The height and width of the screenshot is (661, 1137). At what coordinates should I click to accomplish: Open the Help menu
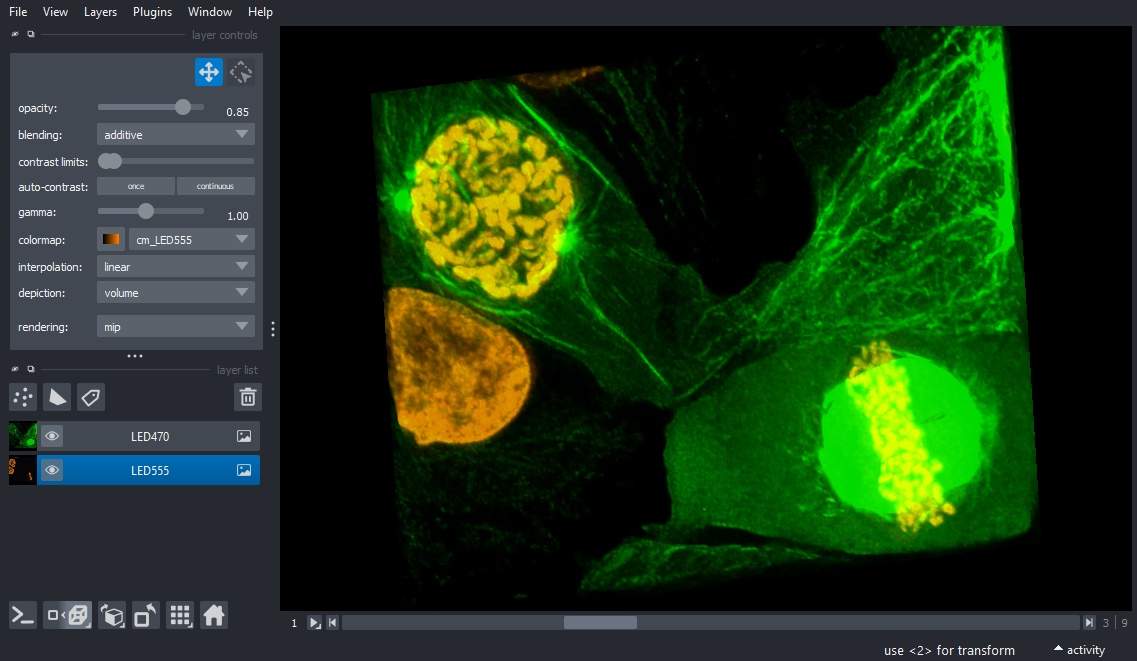click(260, 12)
